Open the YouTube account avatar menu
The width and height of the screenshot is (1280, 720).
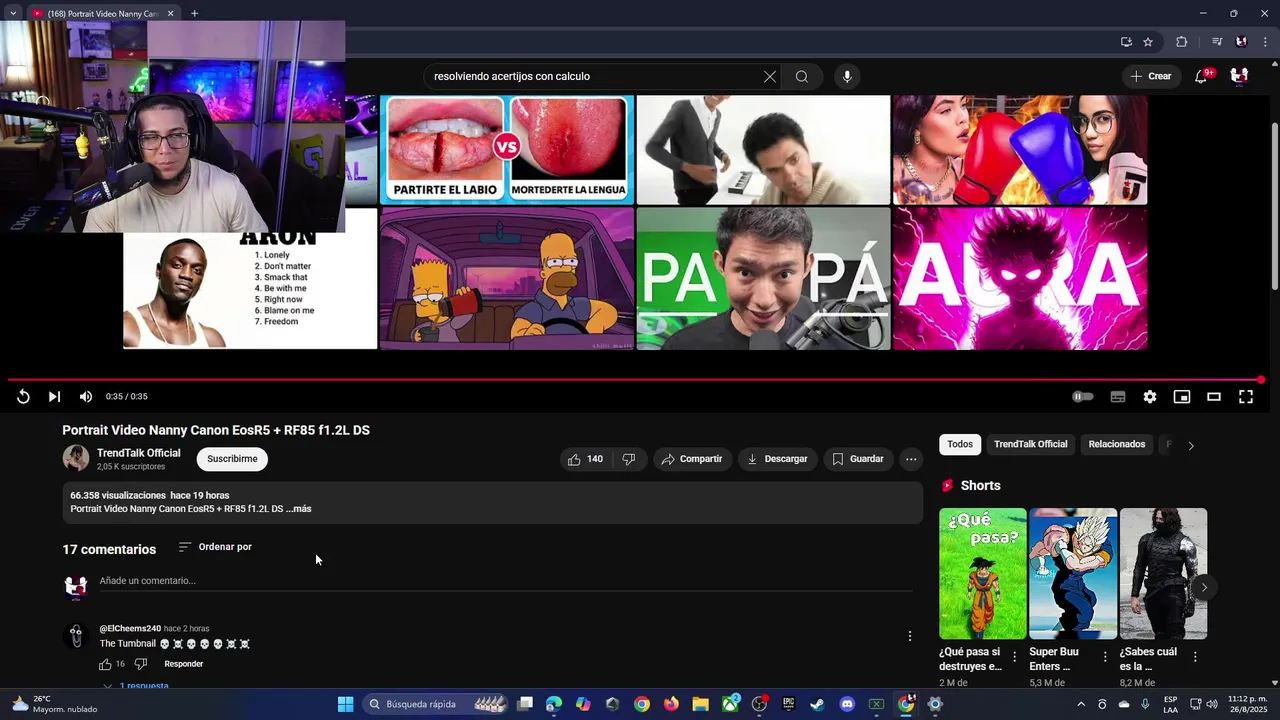coord(1239,76)
